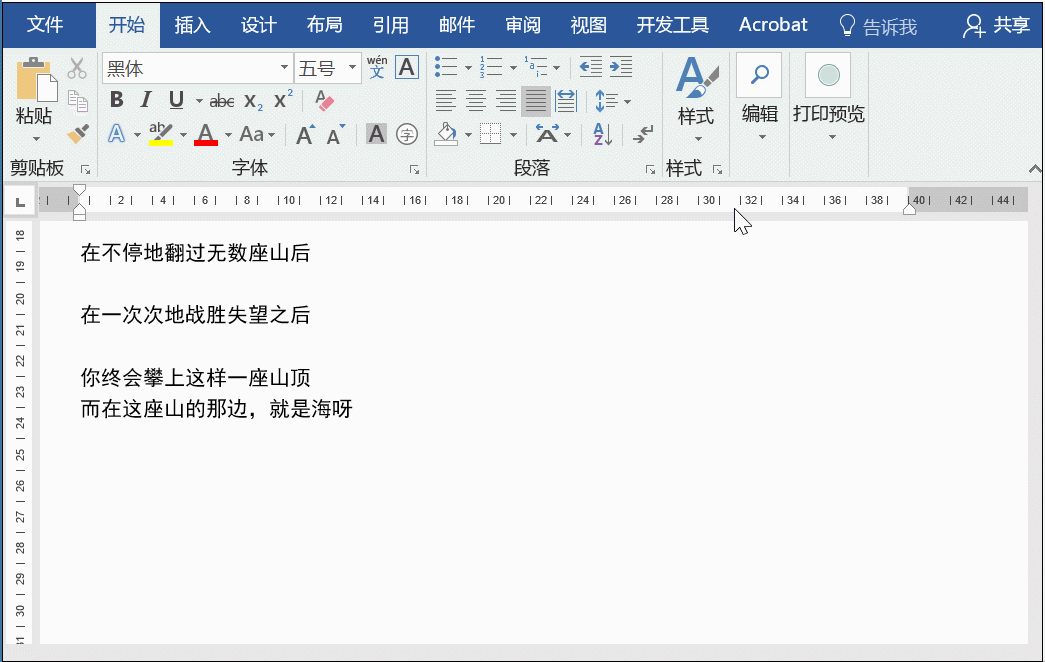Apply the red font color swatch
This screenshot has height=662, width=1045.
206,134
